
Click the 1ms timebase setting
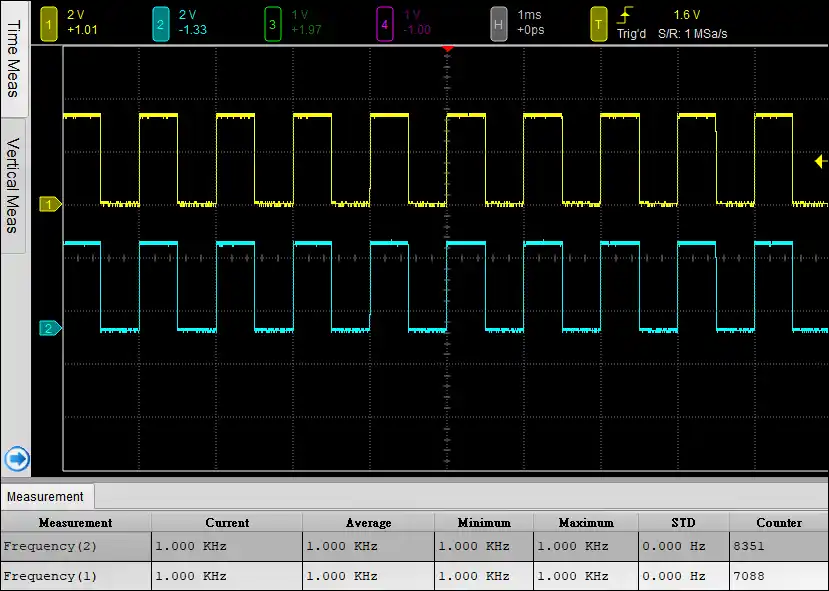530,15
